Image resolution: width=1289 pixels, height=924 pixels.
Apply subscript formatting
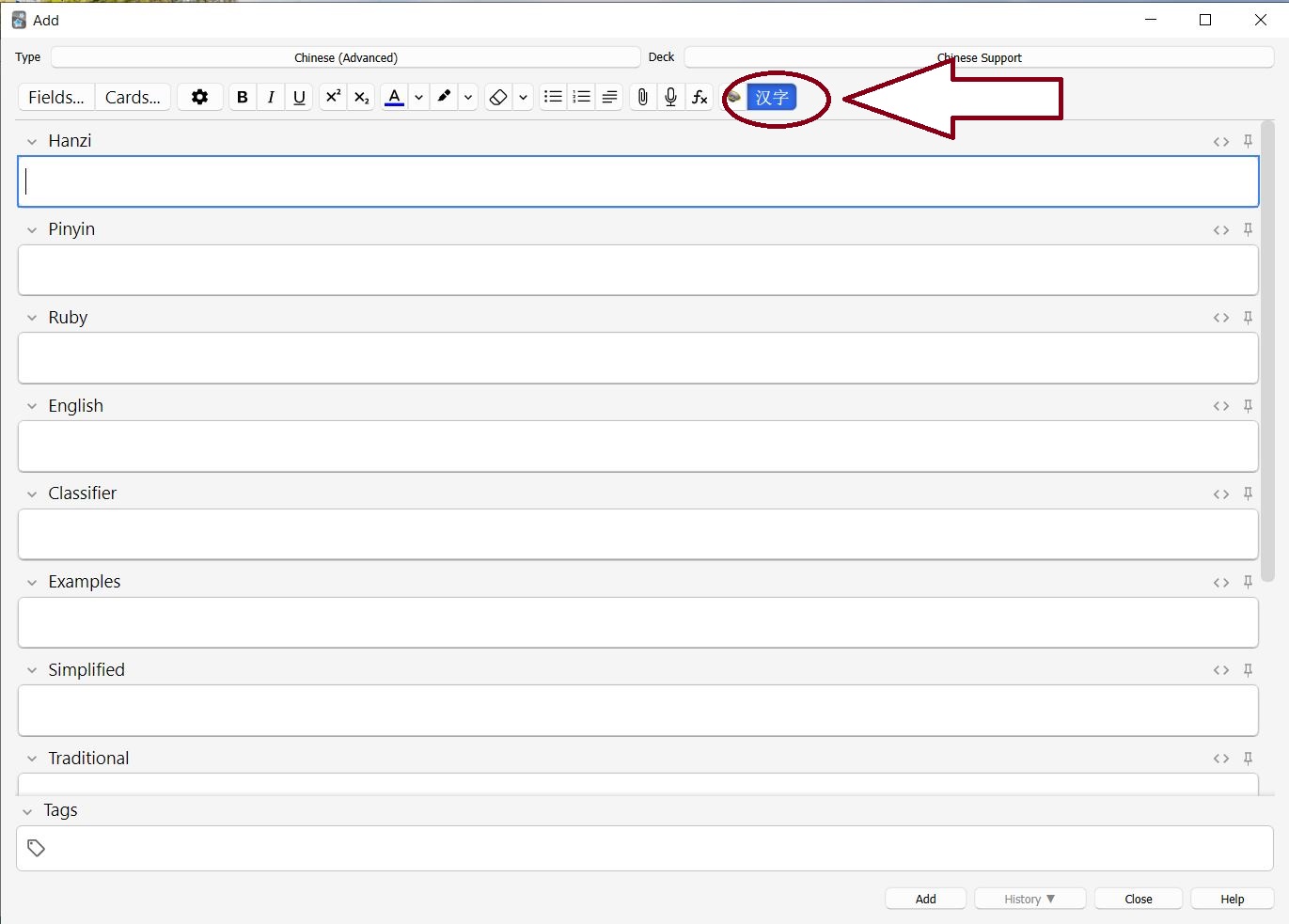point(361,97)
